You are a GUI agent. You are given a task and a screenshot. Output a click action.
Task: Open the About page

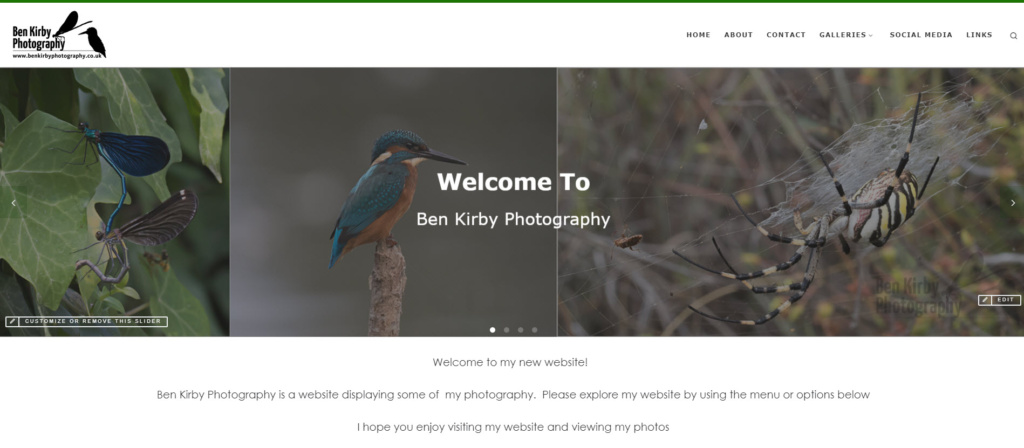coord(739,35)
